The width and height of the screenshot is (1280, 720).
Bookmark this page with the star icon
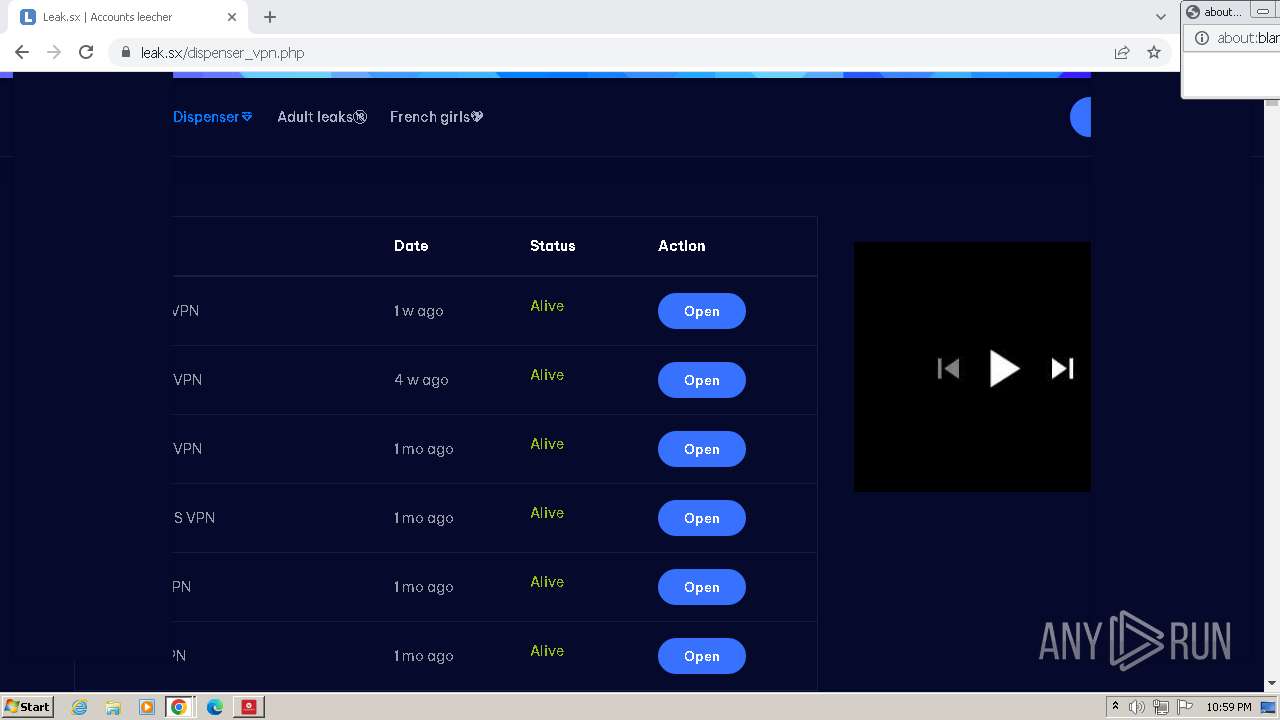1154,52
